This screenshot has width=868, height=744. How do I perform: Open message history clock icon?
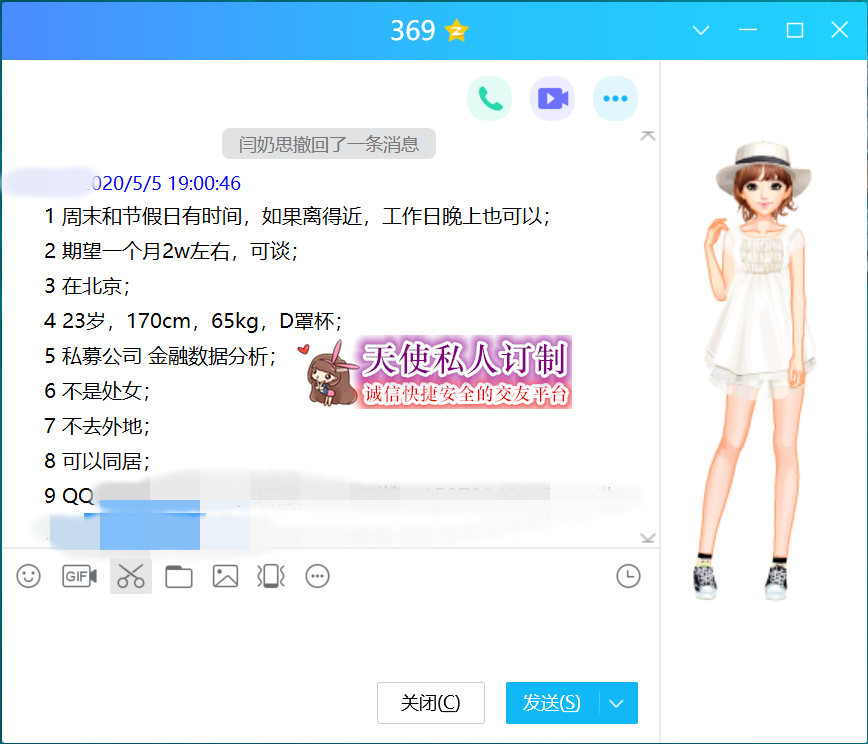pyautogui.click(x=628, y=576)
